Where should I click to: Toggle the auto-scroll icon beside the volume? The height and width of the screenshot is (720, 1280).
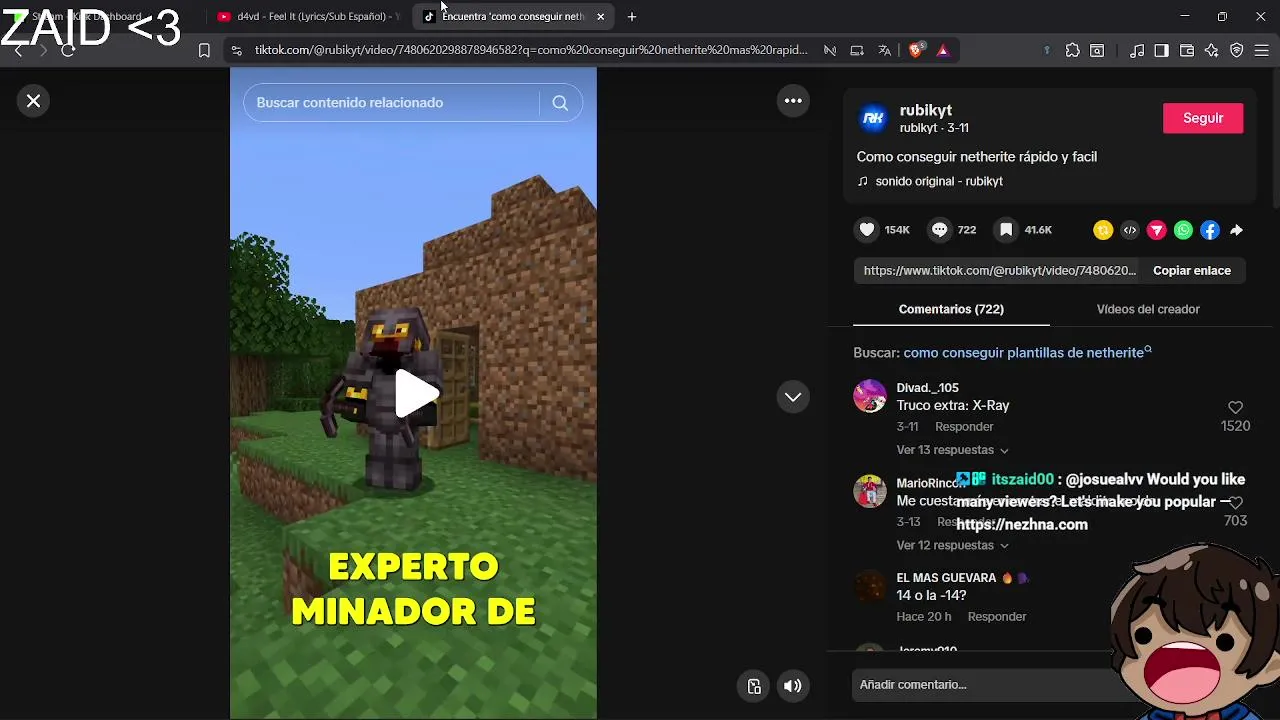pyautogui.click(x=754, y=686)
